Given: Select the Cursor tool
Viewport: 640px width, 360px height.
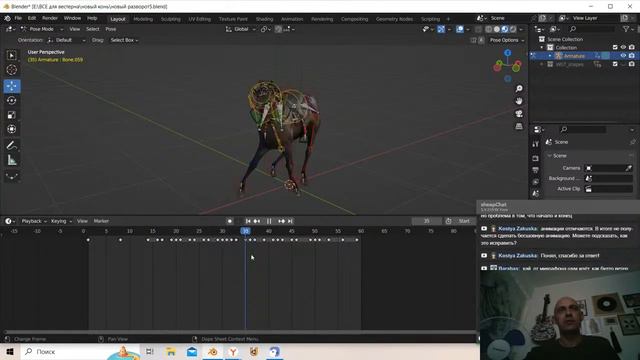Looking at the screenshot, I should (x=12, y=70).
